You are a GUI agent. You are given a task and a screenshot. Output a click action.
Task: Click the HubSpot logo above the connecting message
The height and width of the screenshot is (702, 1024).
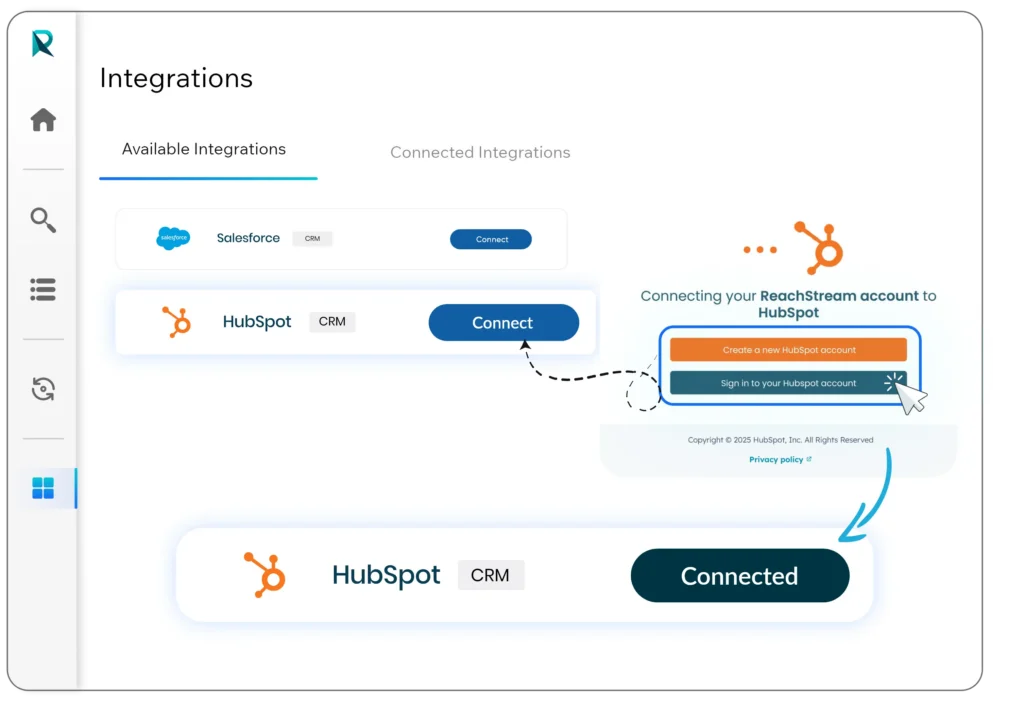point(819,248)
